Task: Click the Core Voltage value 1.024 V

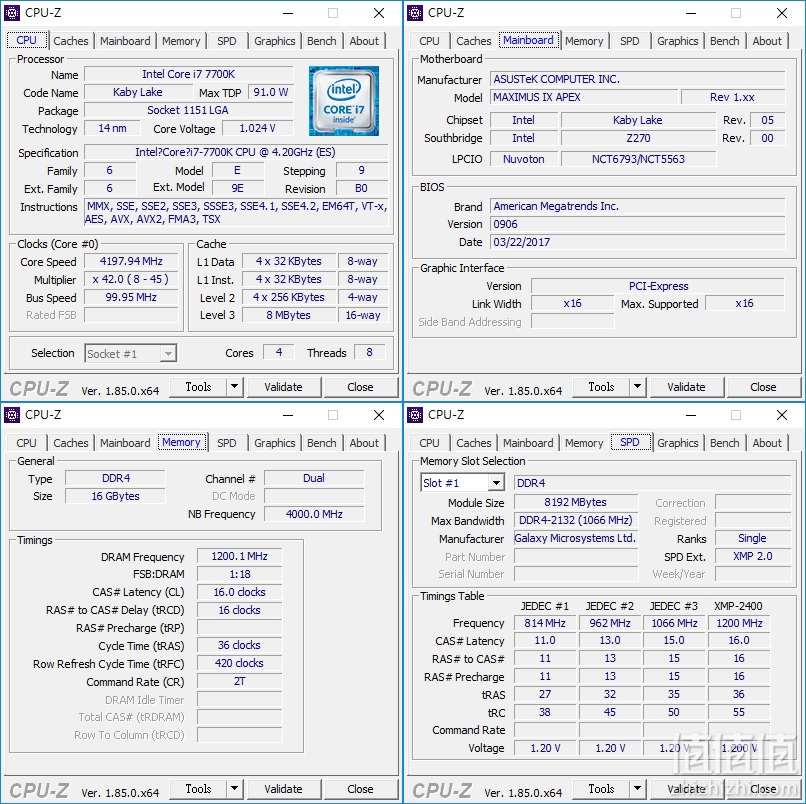Action: [x=258, y=128]
